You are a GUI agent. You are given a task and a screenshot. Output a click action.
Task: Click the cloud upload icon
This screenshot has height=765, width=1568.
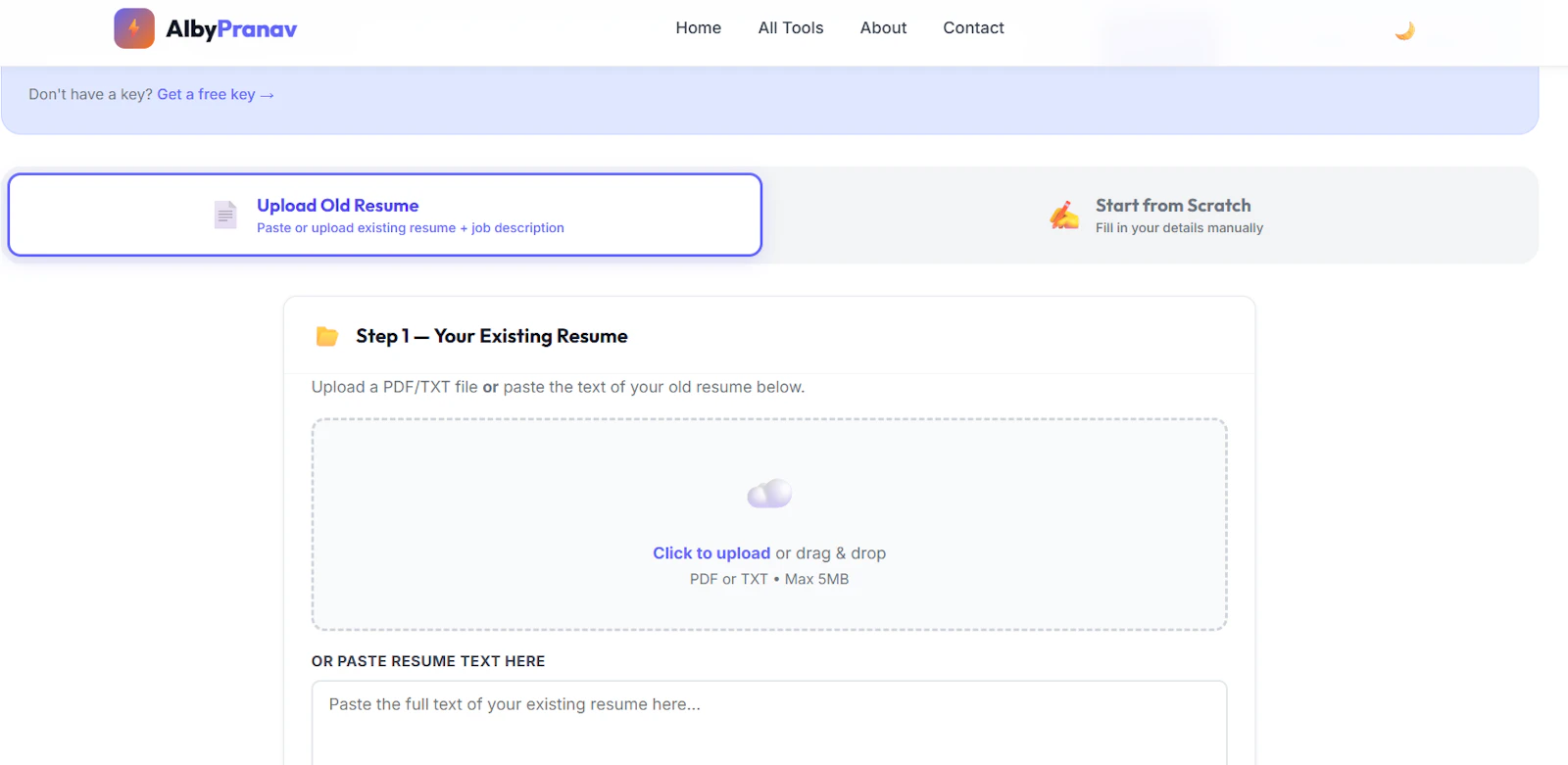[x=769, y=494]
